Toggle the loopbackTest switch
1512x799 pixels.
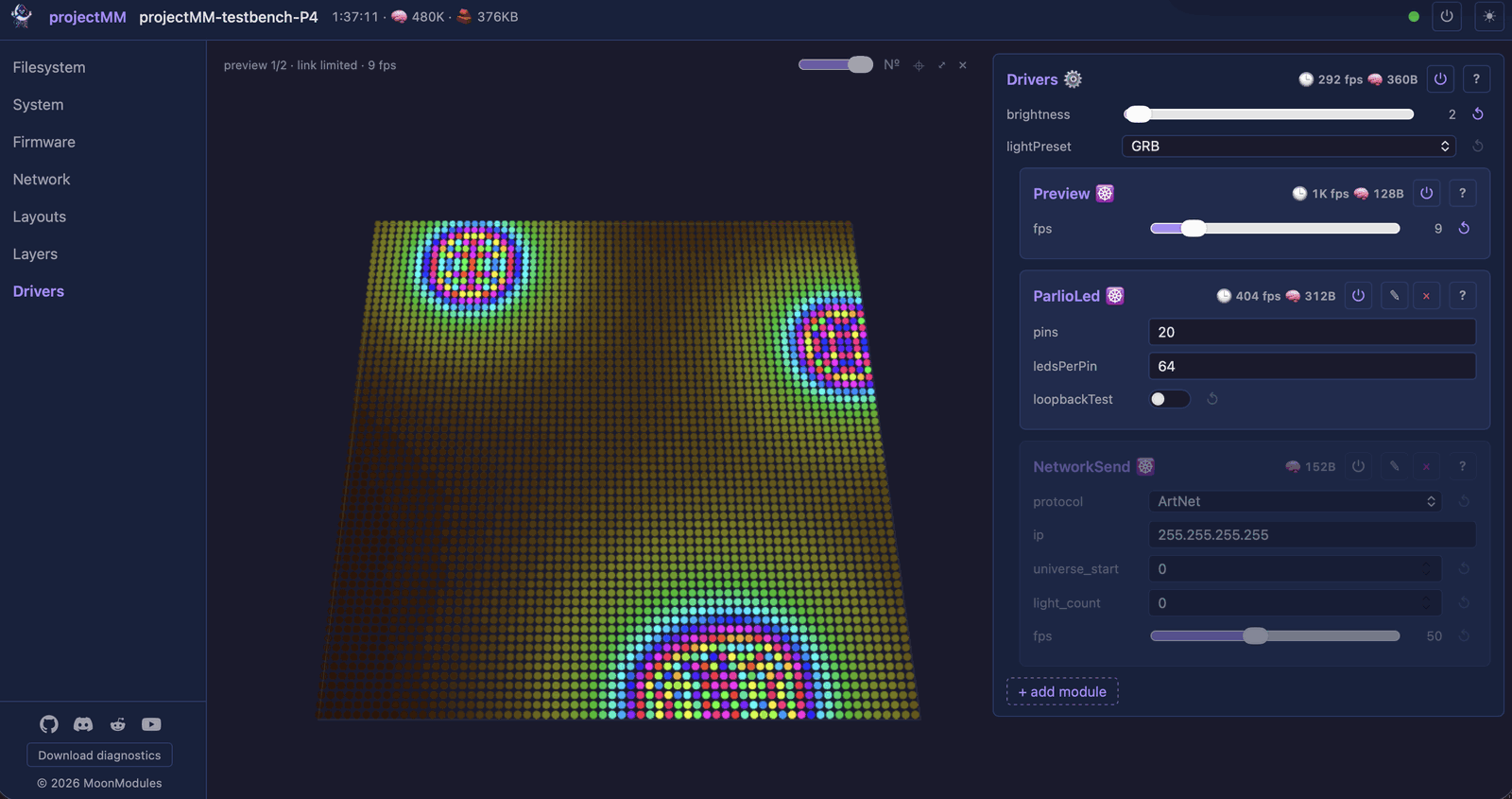[x=1170, y=399]
